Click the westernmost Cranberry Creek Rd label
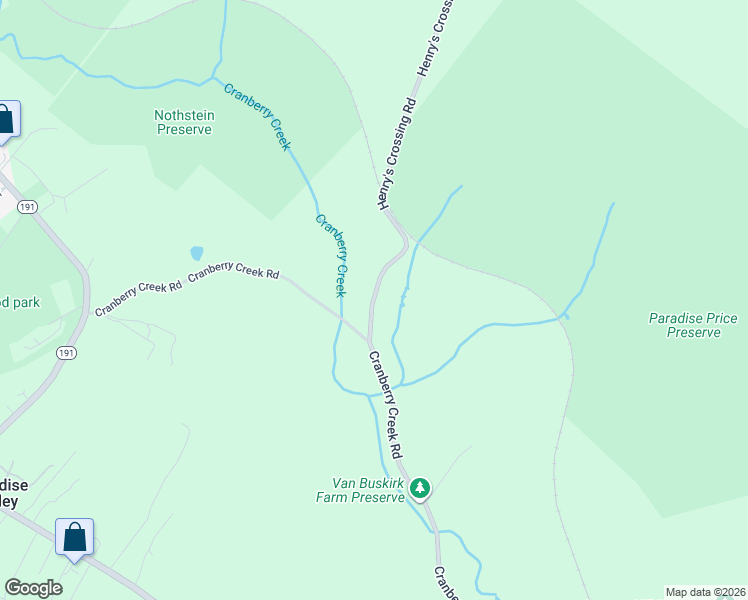Screen dimensions: 748x600 138,298
